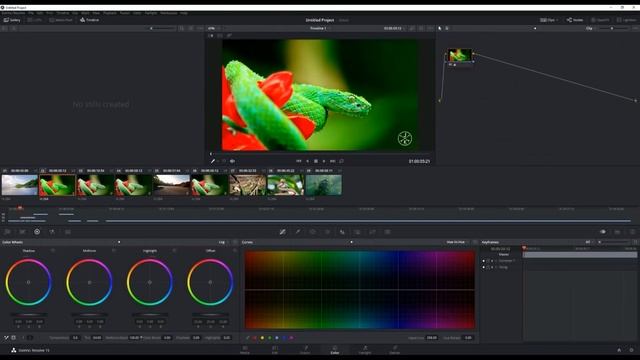Click the Shadow master wheel slider
The height and width of the screenshot is (360, 640).
[x=29, y=315]
